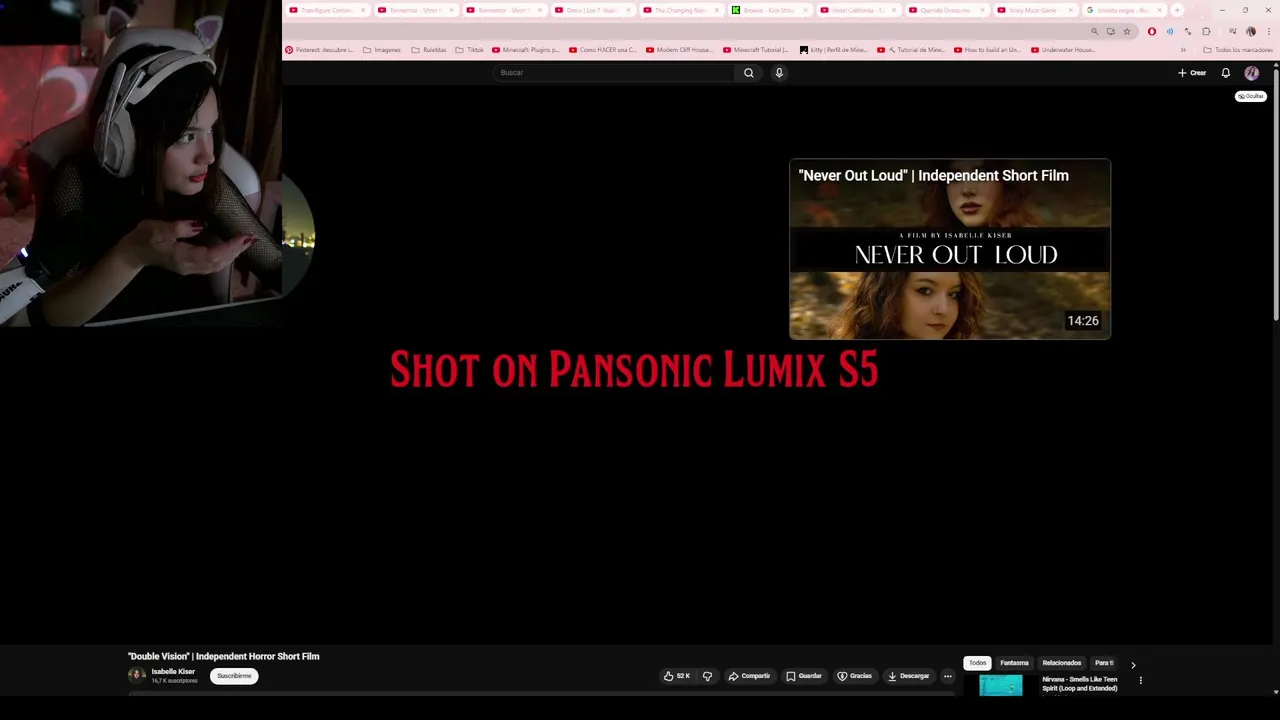Open the Opera-style red extension icon

pos(1152,31)
